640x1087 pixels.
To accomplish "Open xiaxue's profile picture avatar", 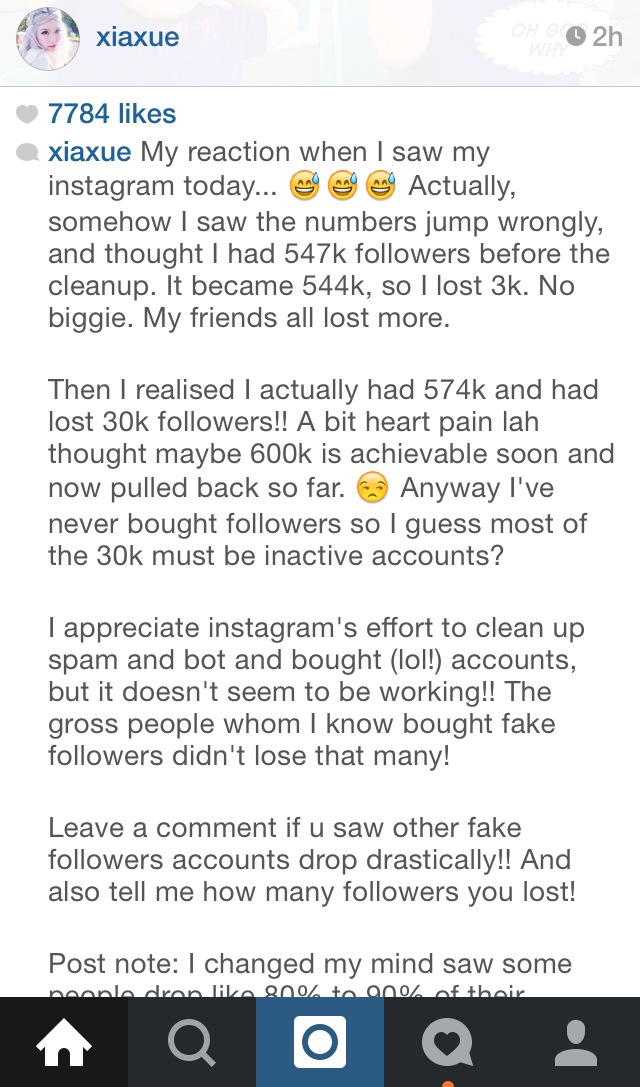I will [x=48, y=39].
